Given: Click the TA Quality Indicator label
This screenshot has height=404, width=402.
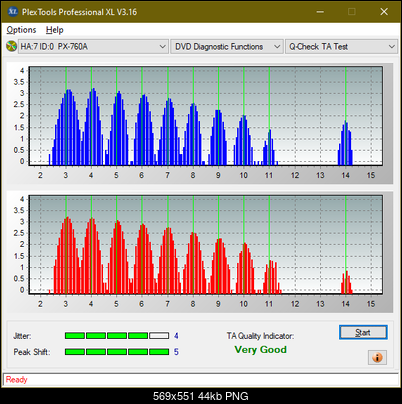Looking at the screenshot, I should [x=260, y=336].
